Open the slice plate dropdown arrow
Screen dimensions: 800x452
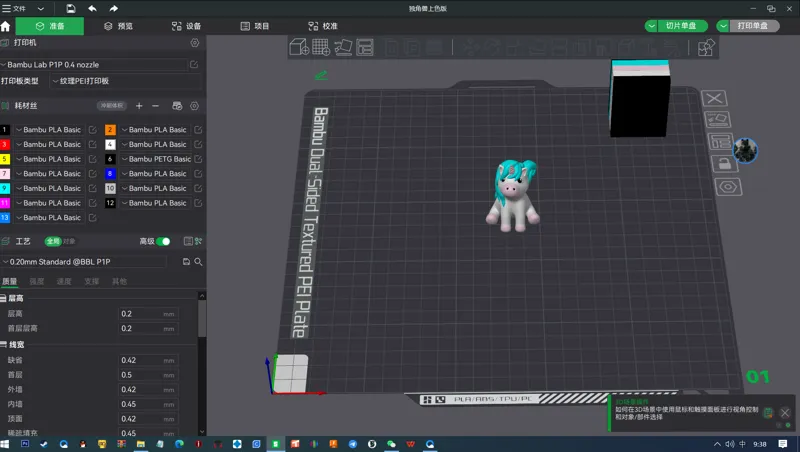[x=652, y=26]
